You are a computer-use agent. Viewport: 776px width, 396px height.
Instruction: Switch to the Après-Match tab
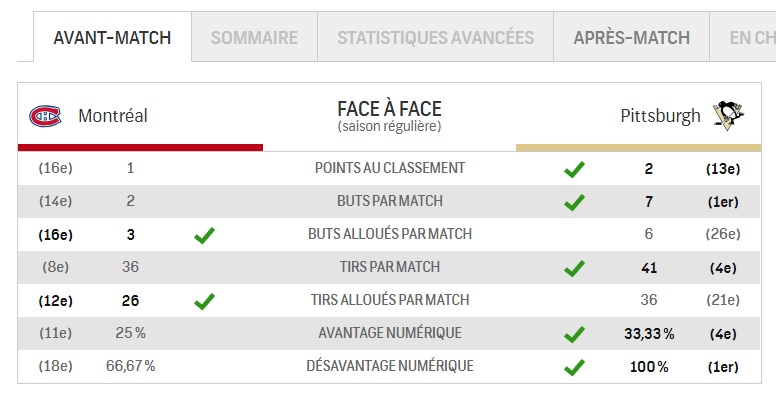(x=631, y=37)
